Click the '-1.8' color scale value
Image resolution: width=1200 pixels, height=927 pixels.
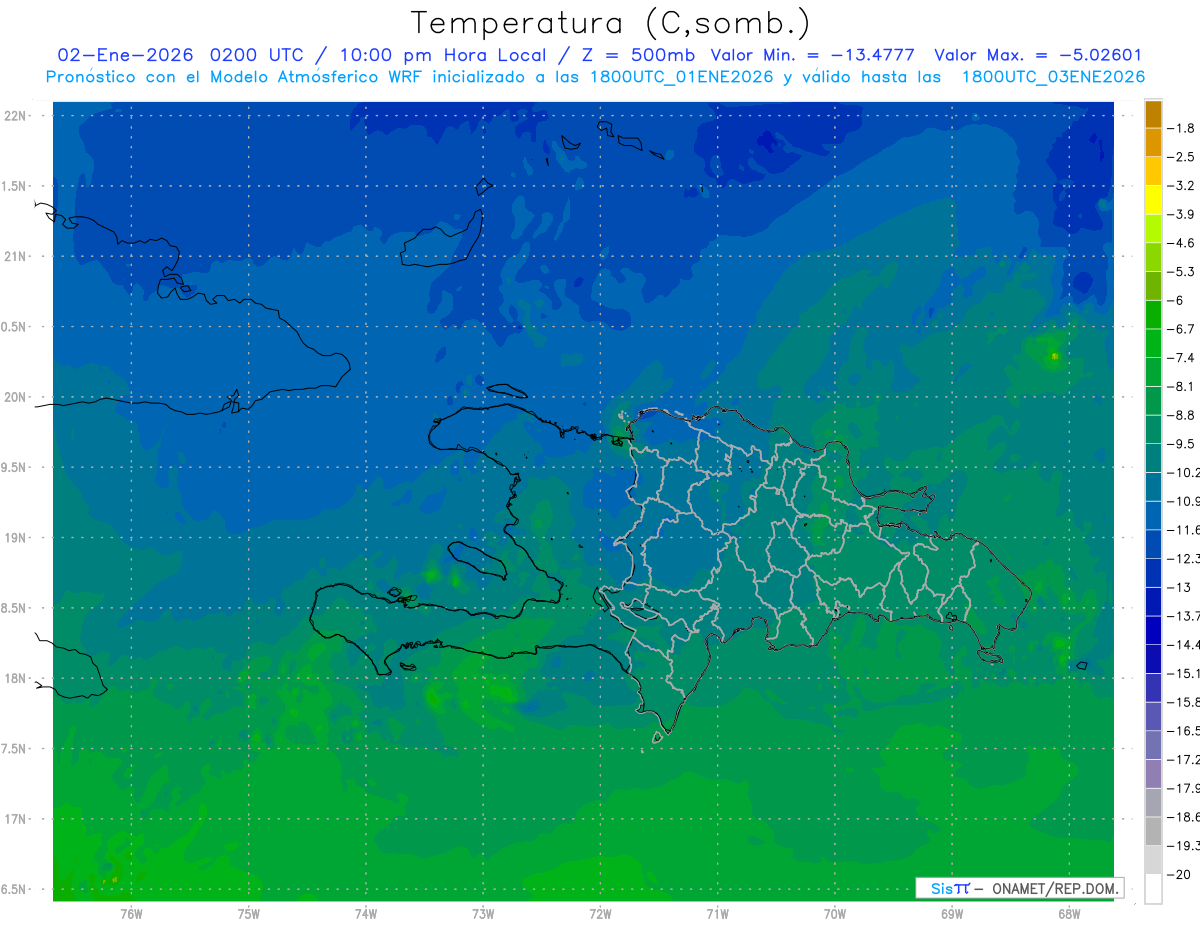pos(1182,128)
